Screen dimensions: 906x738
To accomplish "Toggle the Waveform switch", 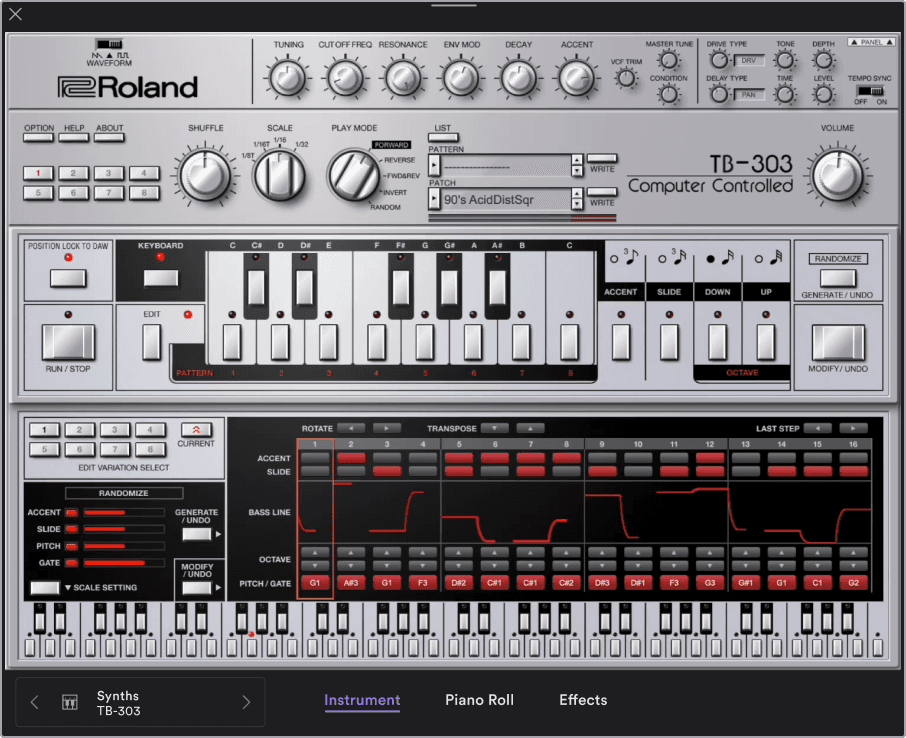I will [109, 44].
